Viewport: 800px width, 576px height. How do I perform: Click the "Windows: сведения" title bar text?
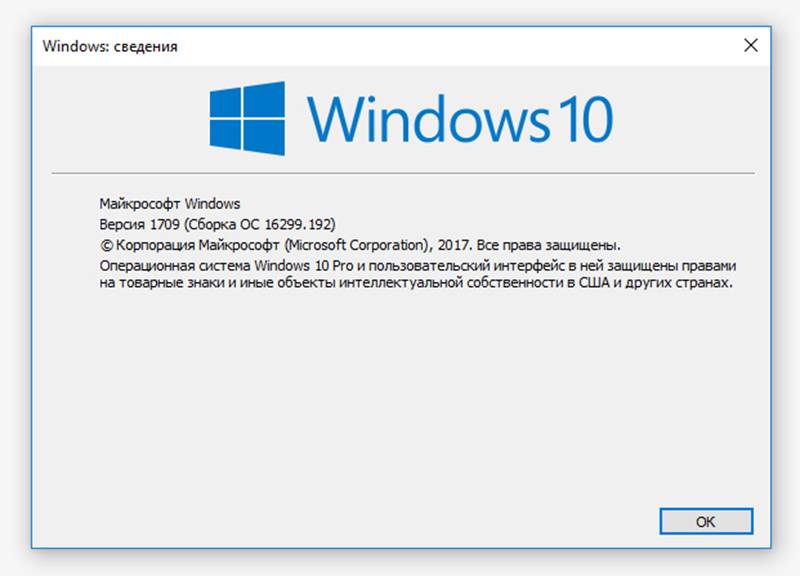(110, 46)
